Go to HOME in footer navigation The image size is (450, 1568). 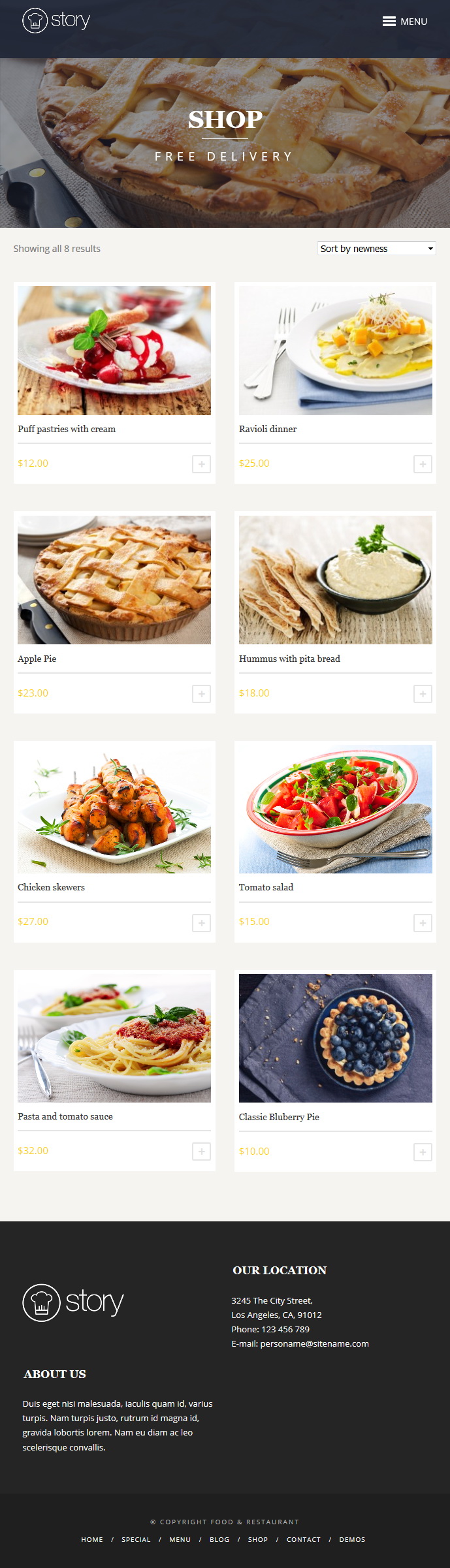pos(92,1539)
